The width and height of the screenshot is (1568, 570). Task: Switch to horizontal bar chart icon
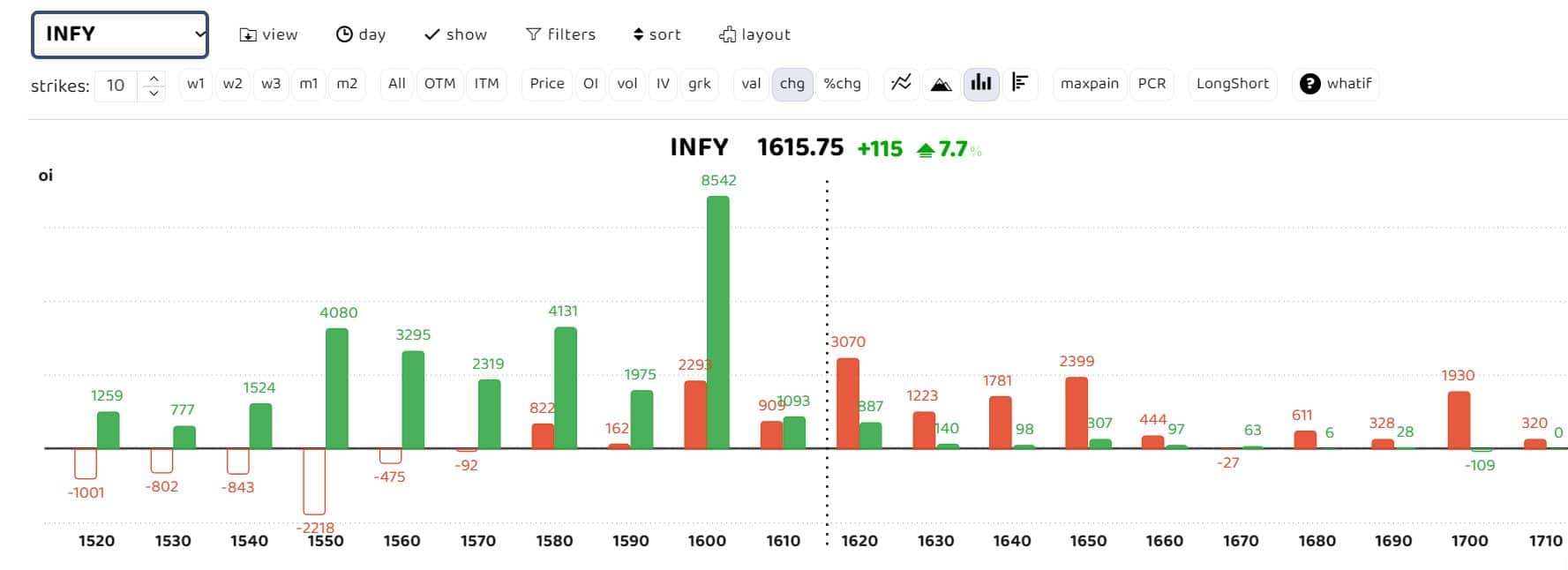(1020, 84)
